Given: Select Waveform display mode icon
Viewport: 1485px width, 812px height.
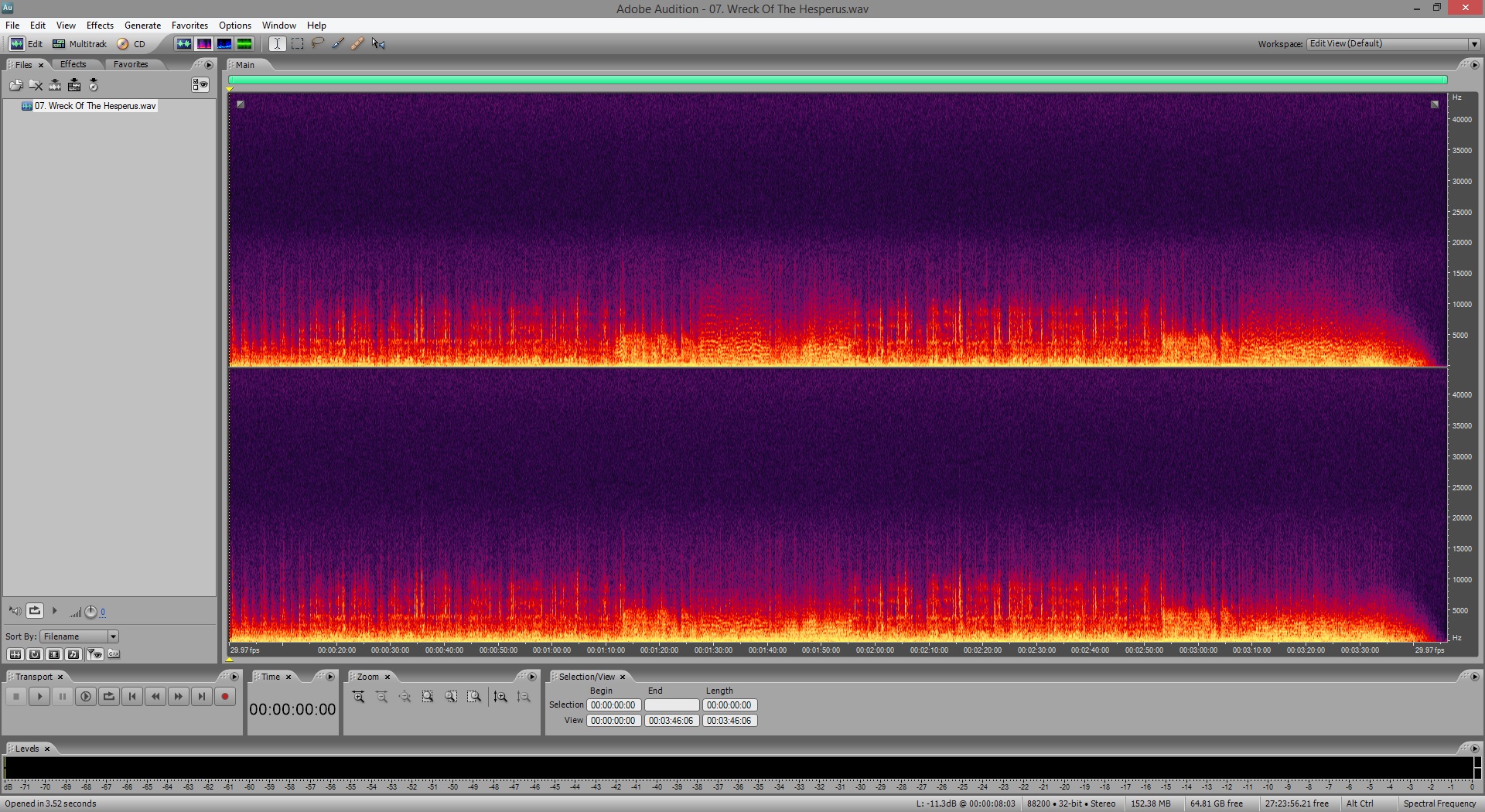Looking at the screenshot, I should pos(183,44).
